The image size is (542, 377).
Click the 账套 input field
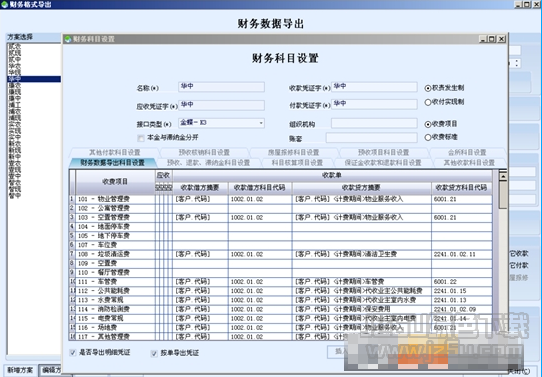coord(372,138)
